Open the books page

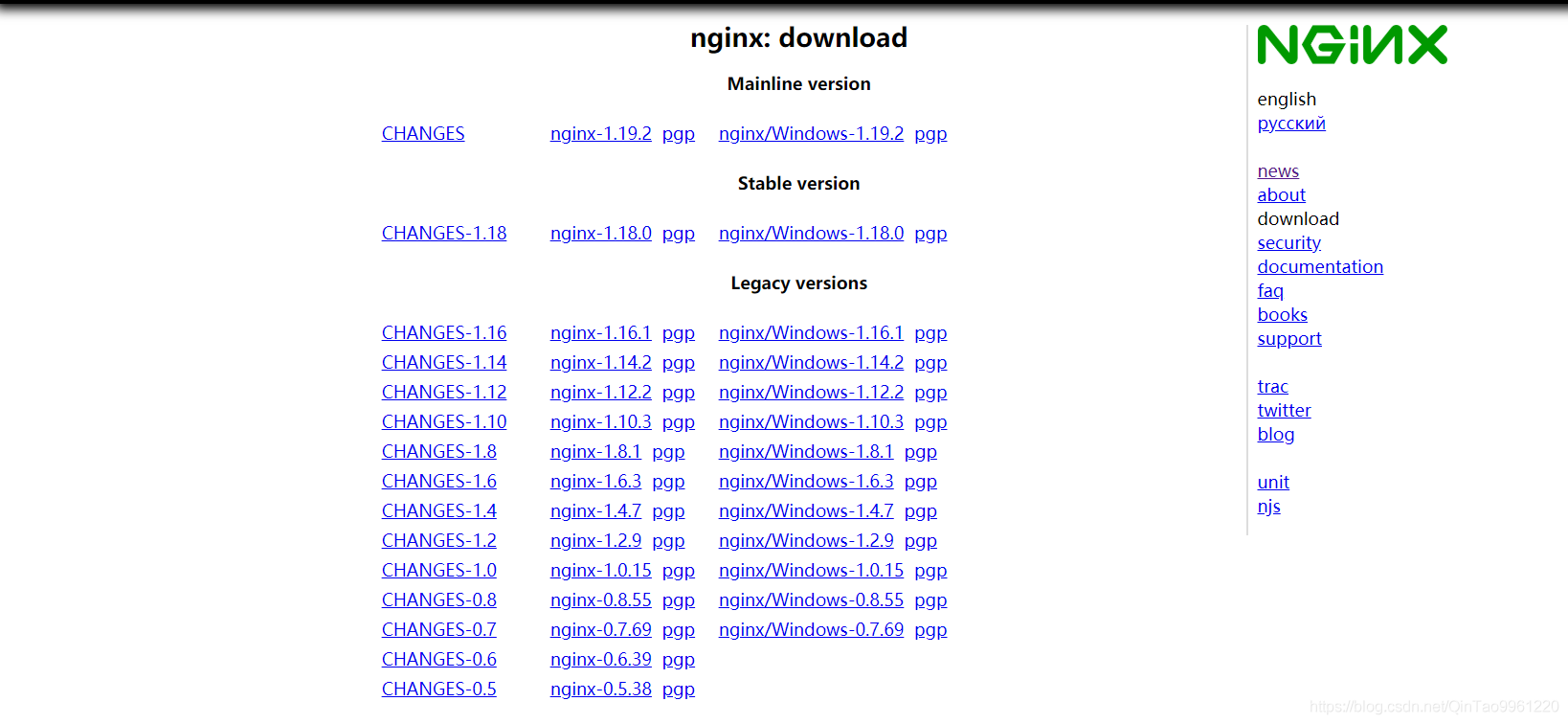coord(1282,315)
